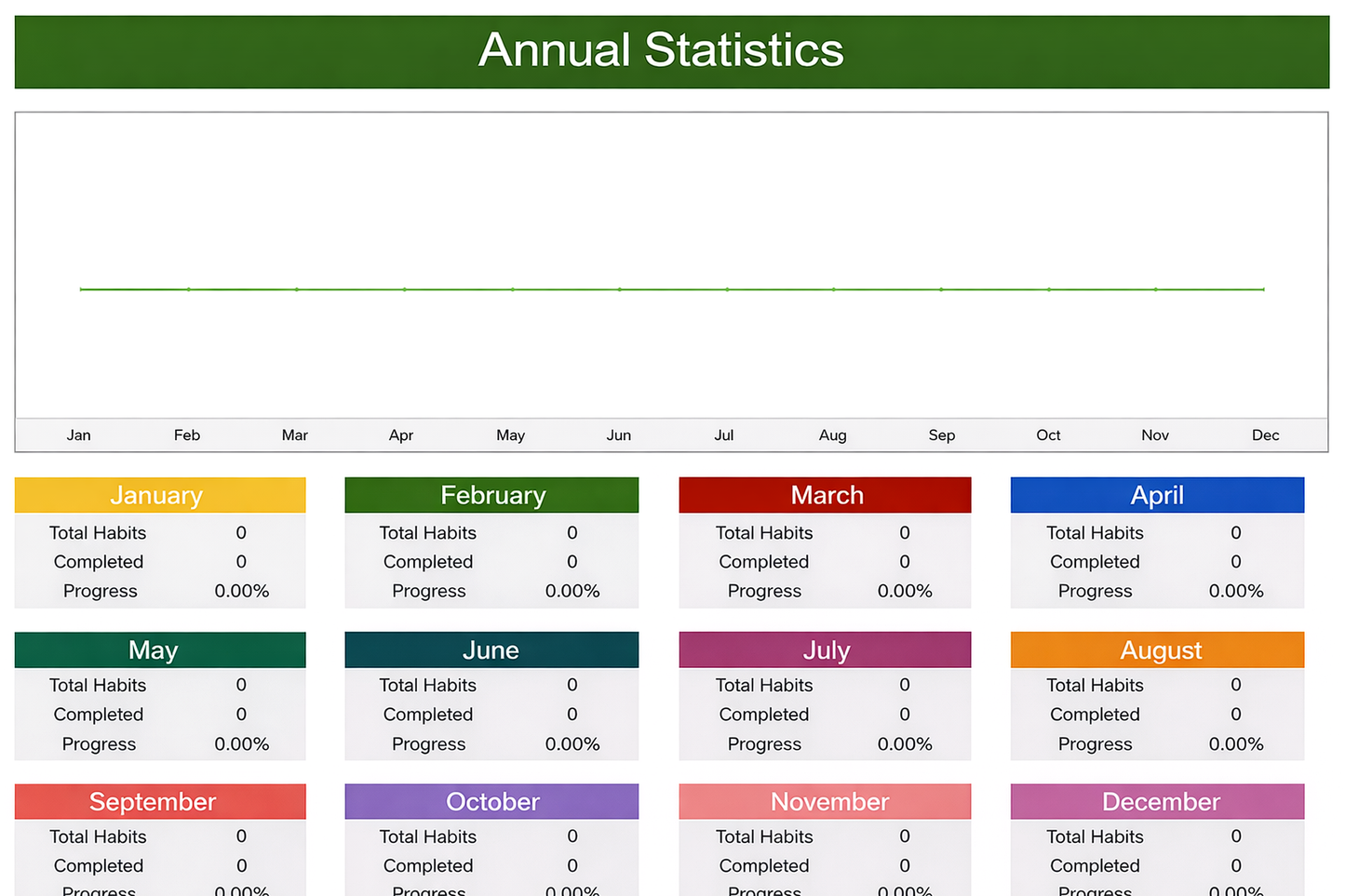Click the Jun label on chart axis

[x=619, y=435]
